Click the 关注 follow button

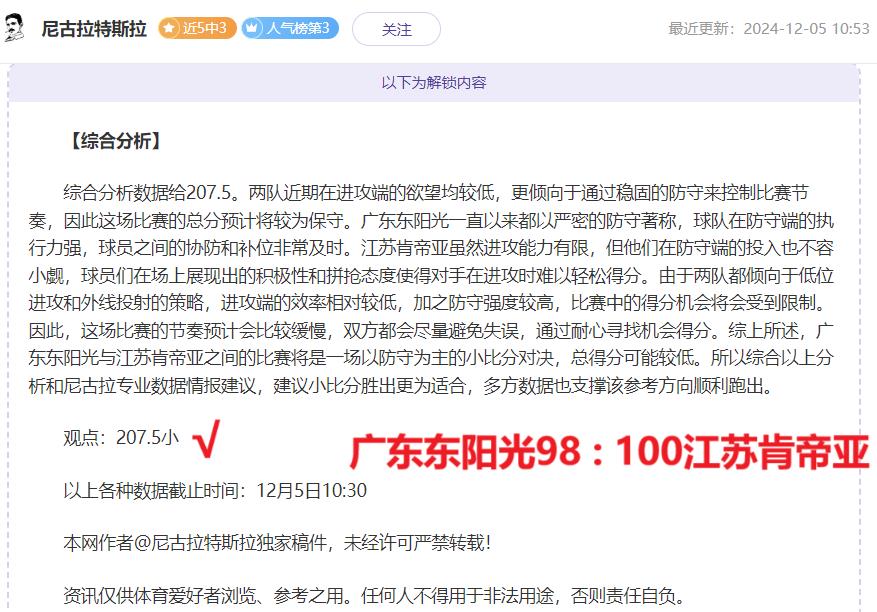click(396, 29)
